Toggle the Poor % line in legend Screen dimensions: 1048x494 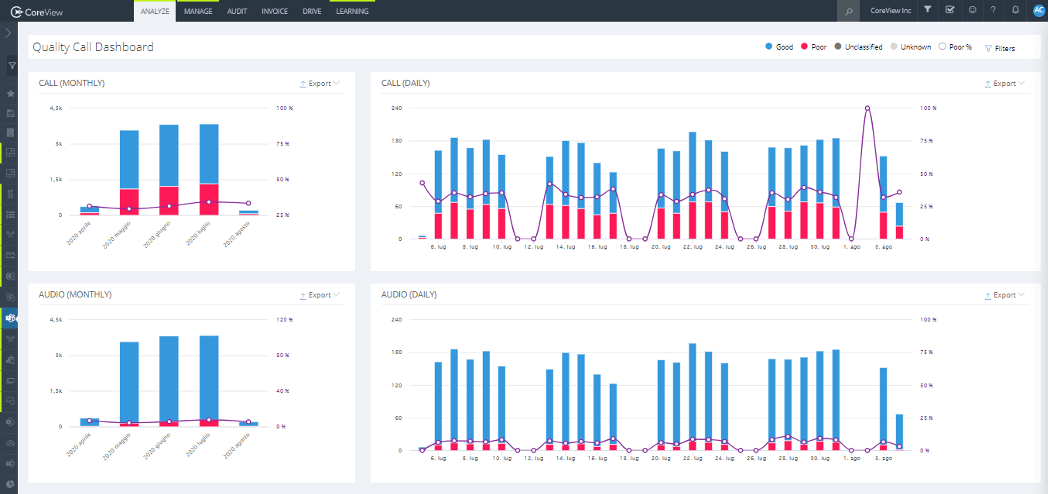tap(955, 47)
